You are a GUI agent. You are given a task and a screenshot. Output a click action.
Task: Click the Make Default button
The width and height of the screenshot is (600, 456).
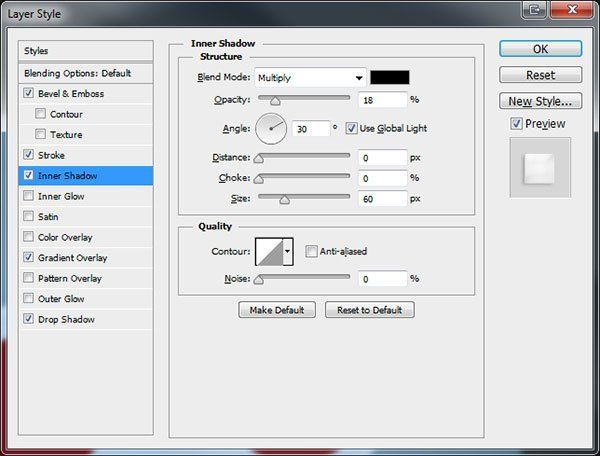[x=277, y=310]
